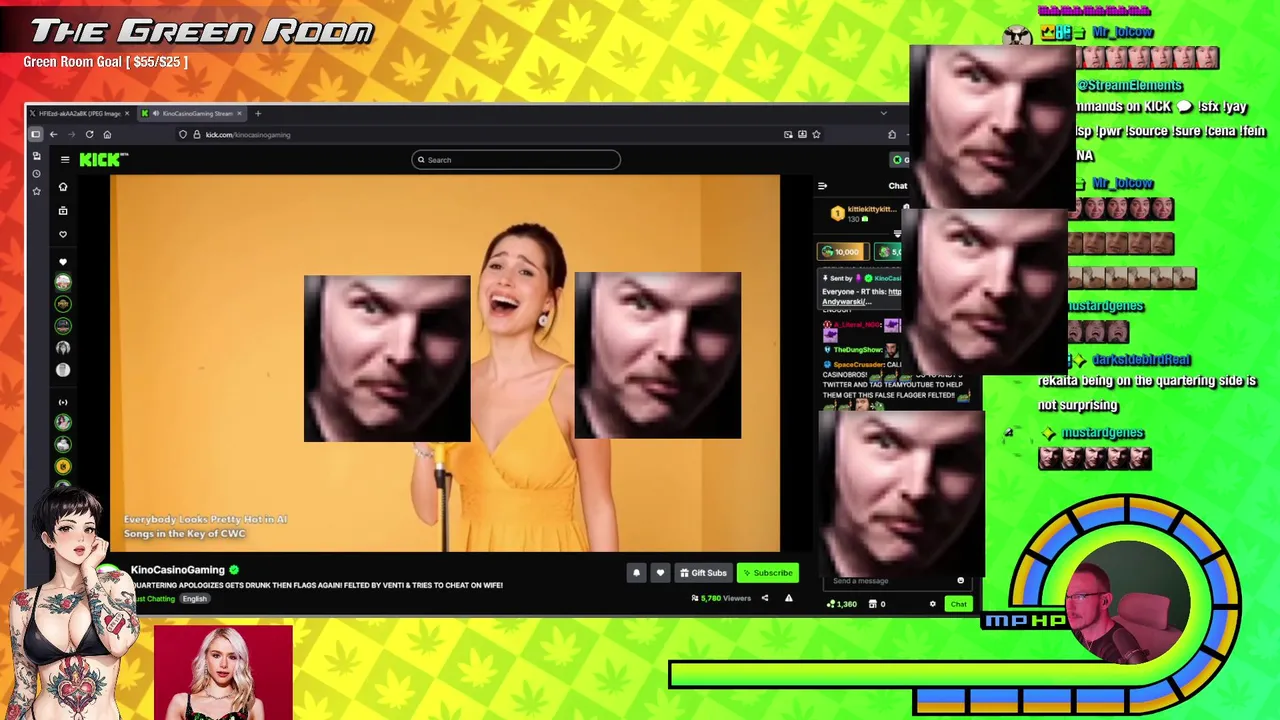1280x720 pixels.
Task: Click the green Chat send button
Action: tap(959, 604)
